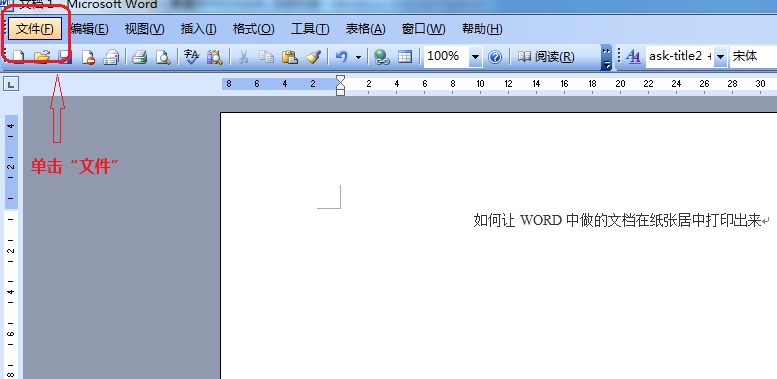Click the Insert Table grid icon

(405, 56)
